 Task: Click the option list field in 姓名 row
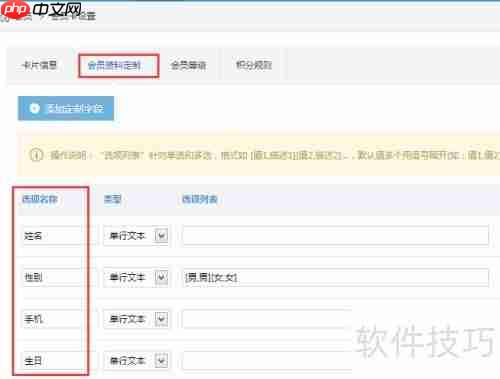(x=335, y=236)
